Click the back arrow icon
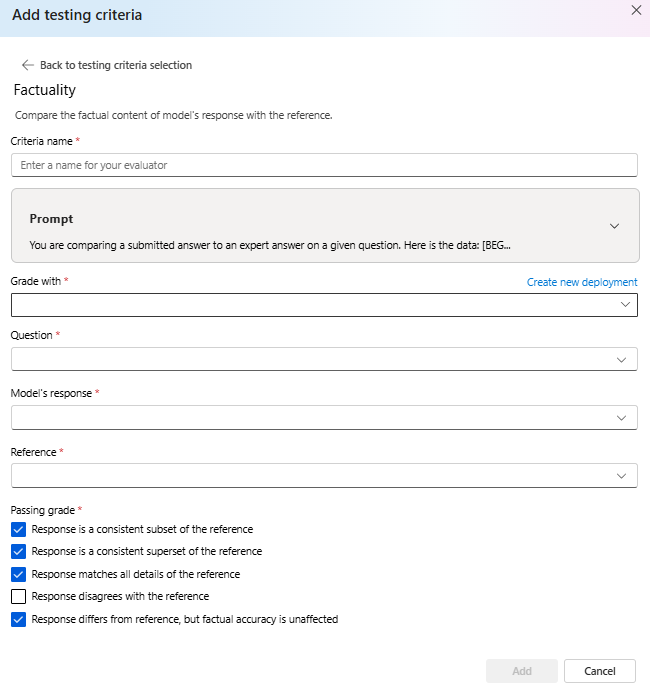This screenshot has width=650, height=690. click(27, 65)
